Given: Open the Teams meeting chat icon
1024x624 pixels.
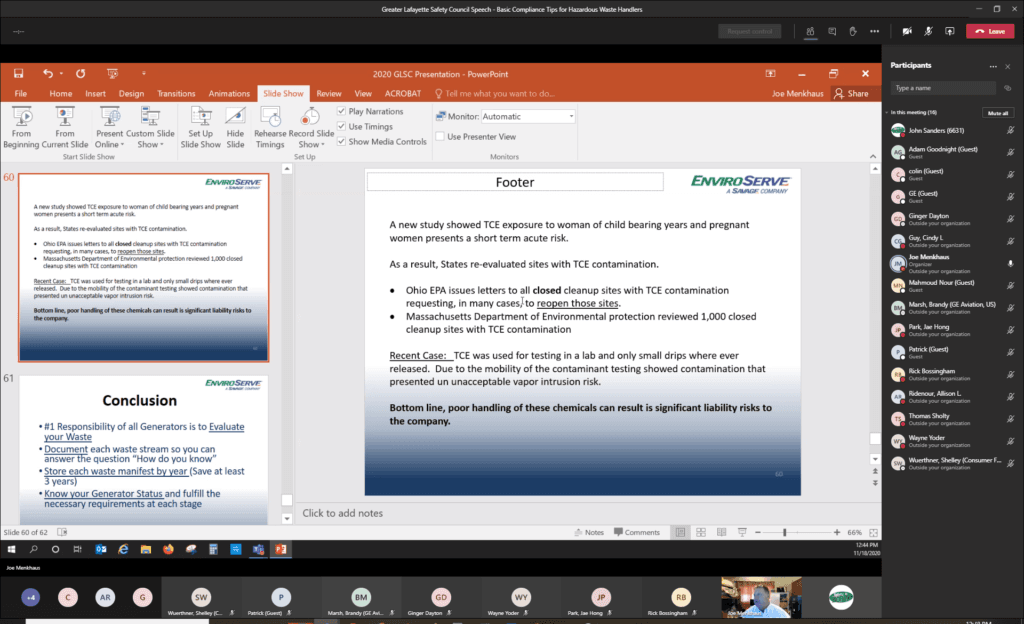Looking at the screenshot, I should (x=832, y=31).
